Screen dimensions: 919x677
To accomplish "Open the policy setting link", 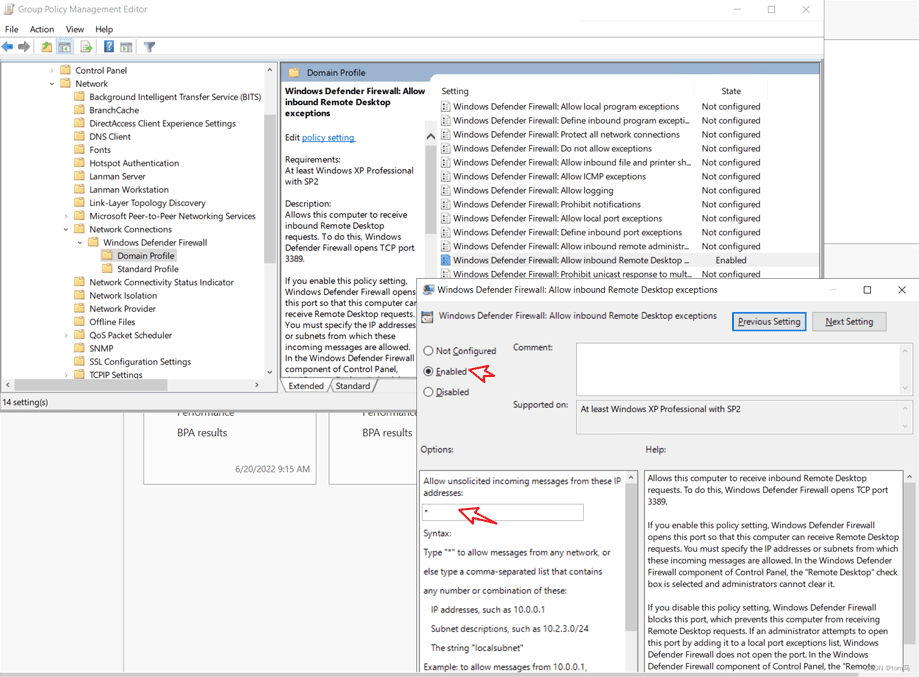I will (x=328, y=137).
